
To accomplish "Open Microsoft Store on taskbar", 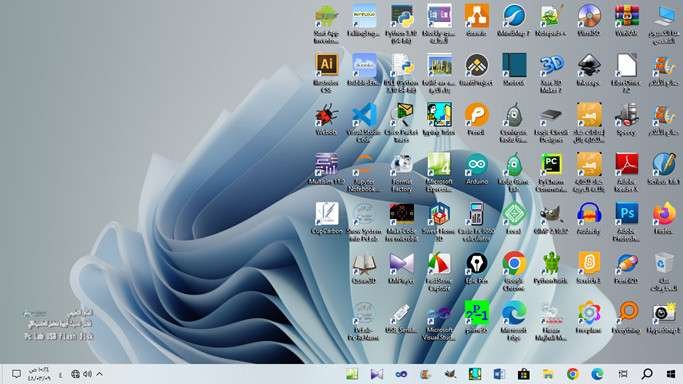I will point(524,374).
